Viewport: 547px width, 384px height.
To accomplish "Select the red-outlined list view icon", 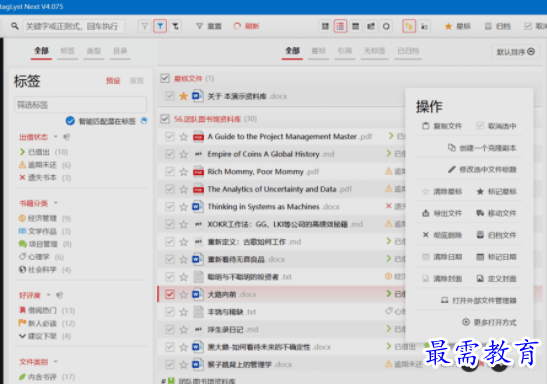I will [x=340, y=26].
